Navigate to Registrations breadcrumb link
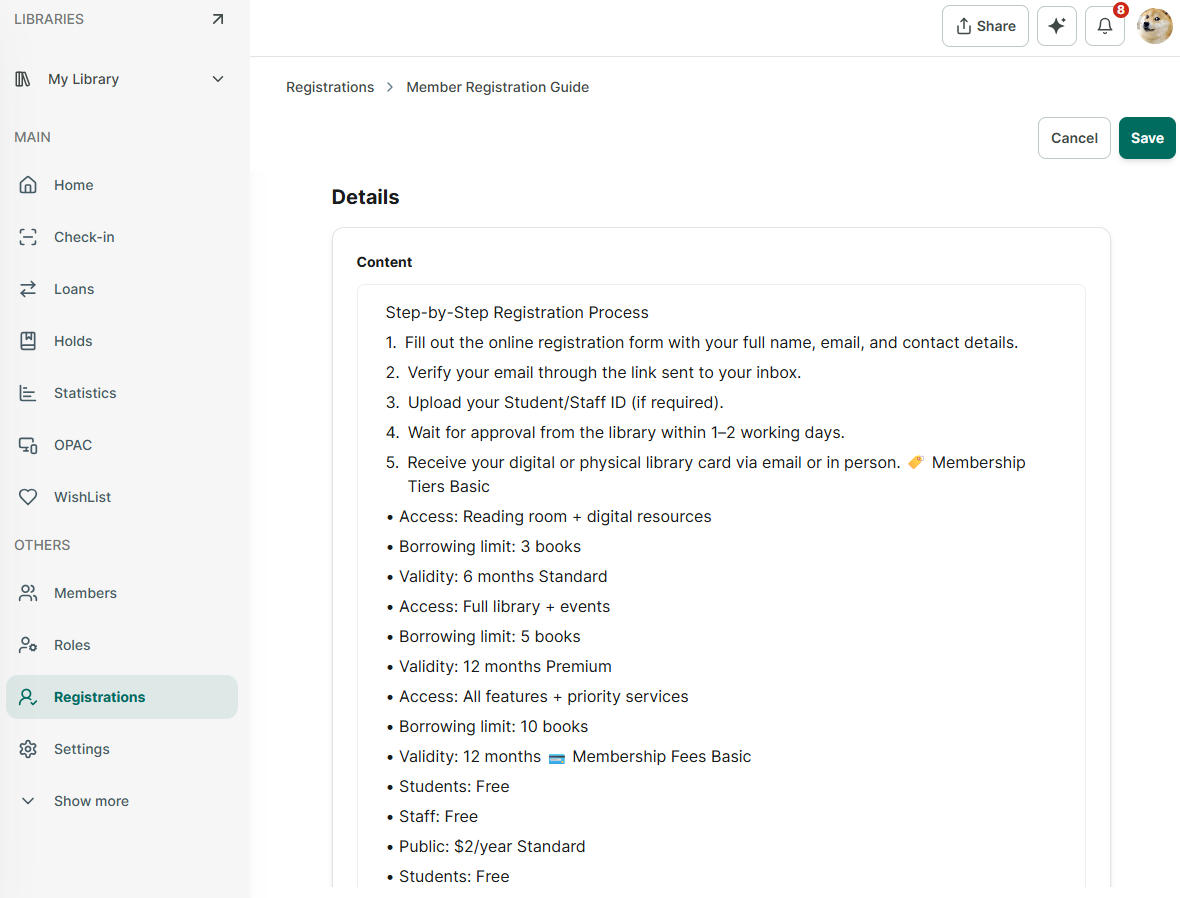This screenshot has height=898, width=1180. 330,87
